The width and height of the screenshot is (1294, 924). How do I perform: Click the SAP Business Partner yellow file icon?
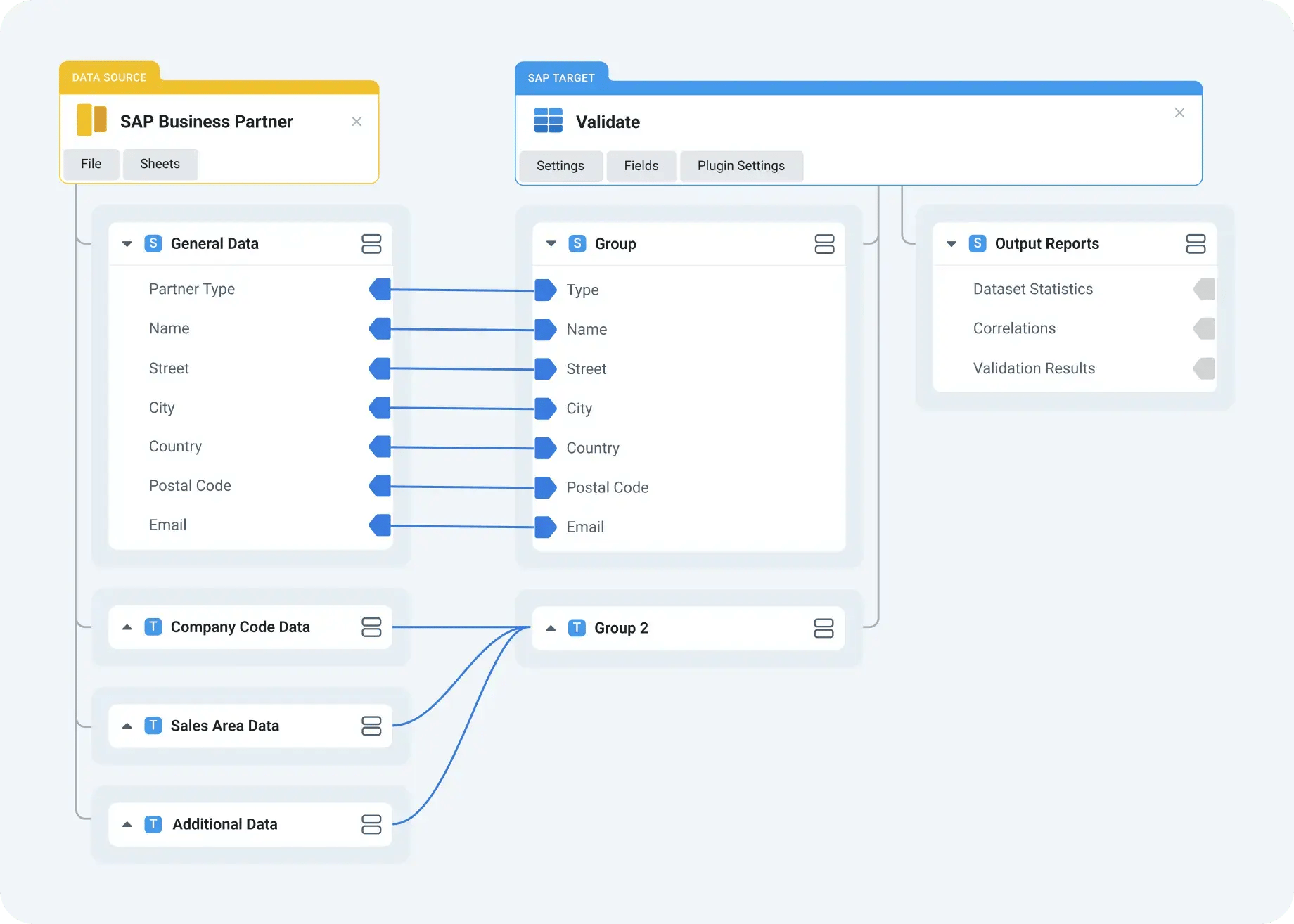[92, 120]
